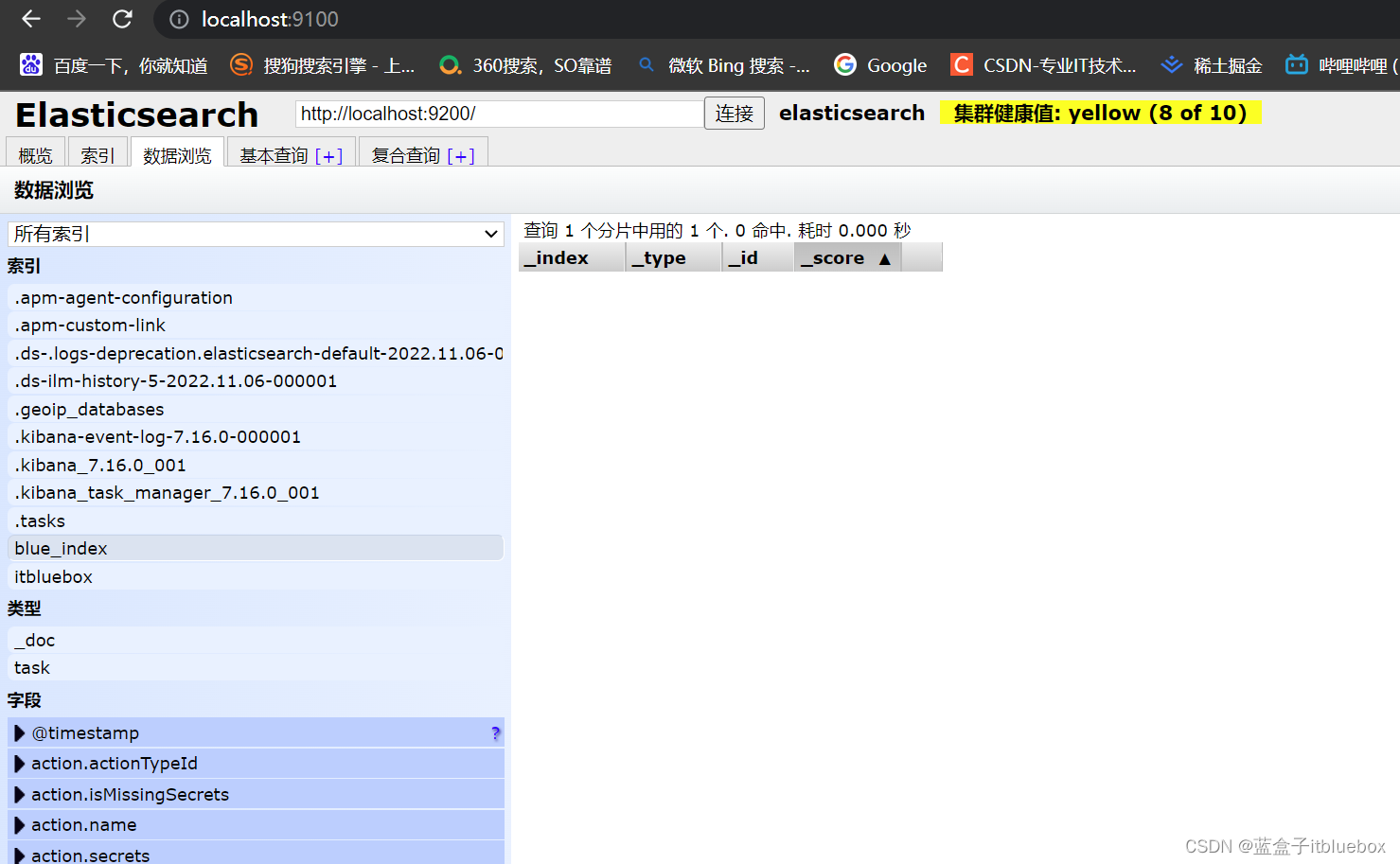Open the CSDN bookmark
This screenshot has height=864, width=1400.
click(1043, 64)
